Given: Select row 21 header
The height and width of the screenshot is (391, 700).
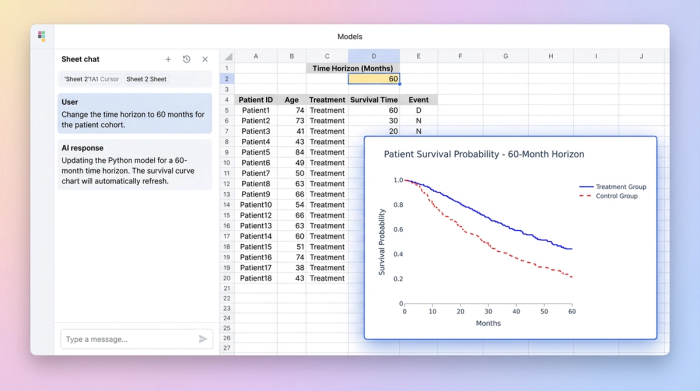Looking at the screenshot, I should pos(227,289).
